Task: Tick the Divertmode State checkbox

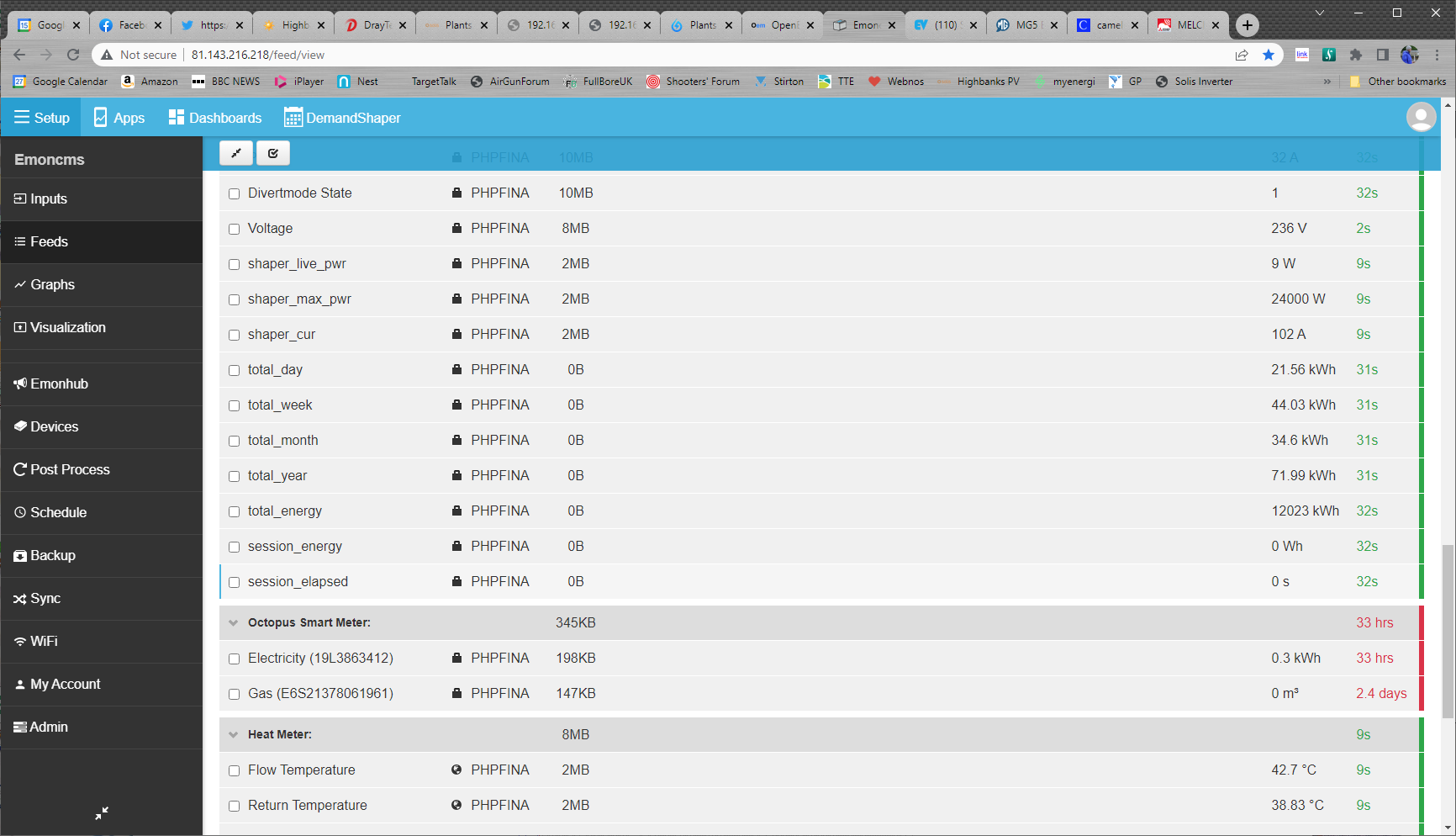Action: pos(235,193)
